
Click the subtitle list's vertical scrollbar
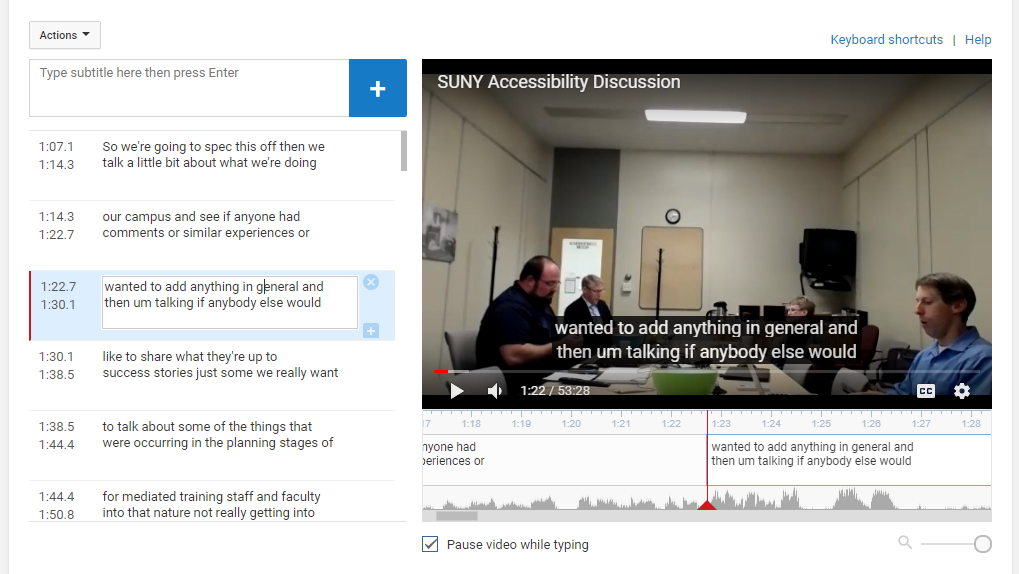pyautogui.click(x=404, y=151)
